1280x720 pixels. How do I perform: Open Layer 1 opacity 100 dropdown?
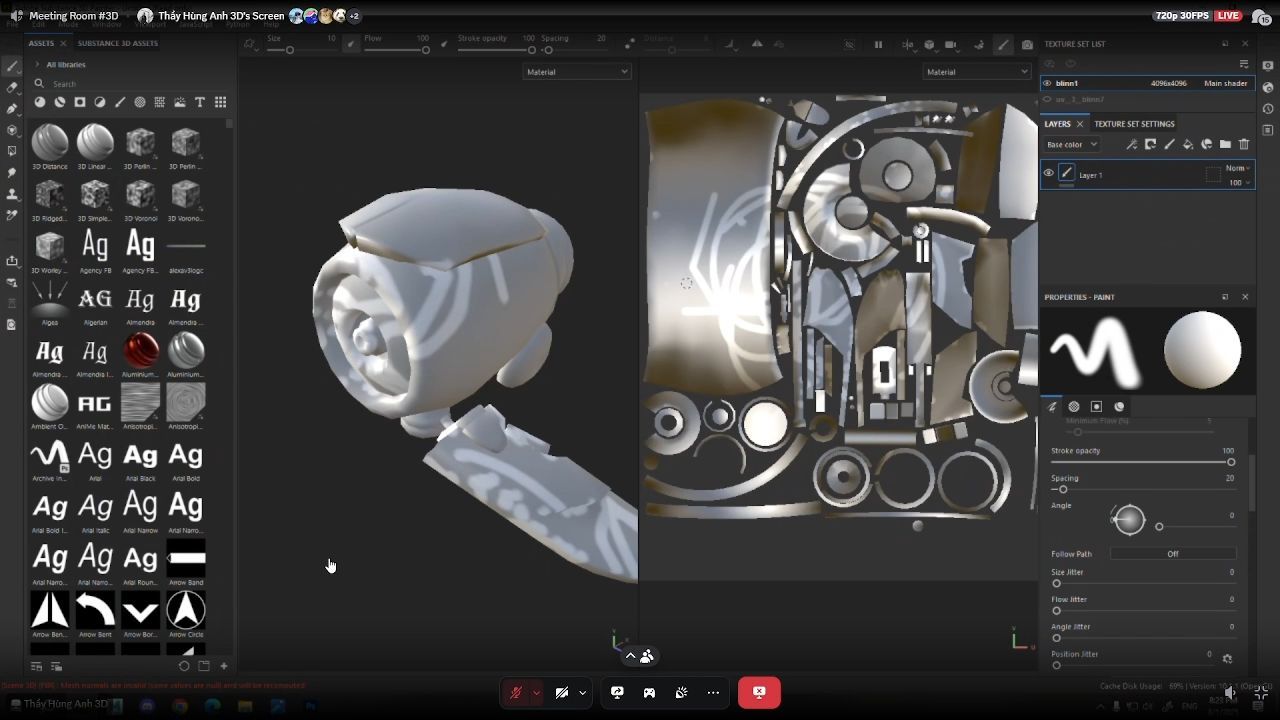pyautogui.click(x=1238, y=183)
